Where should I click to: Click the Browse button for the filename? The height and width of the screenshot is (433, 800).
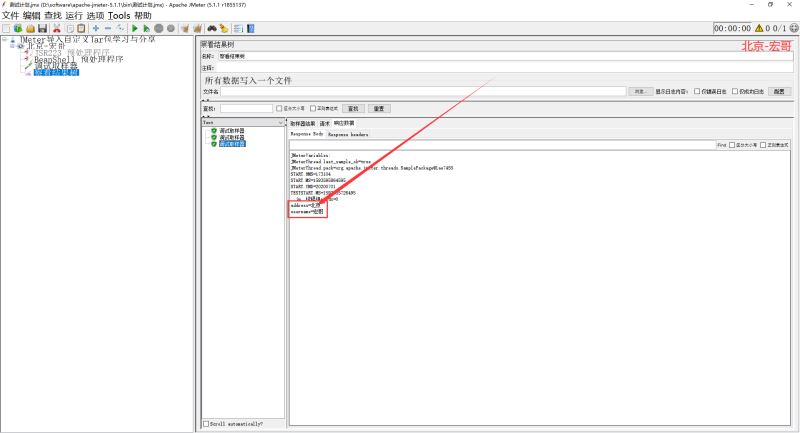pos(640,91)
